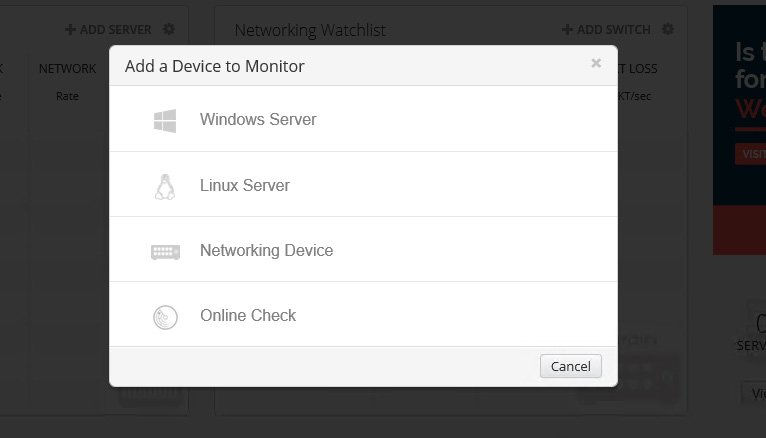Click the Windows logo icon
766x438 pixels.
(x=165, y=120)
